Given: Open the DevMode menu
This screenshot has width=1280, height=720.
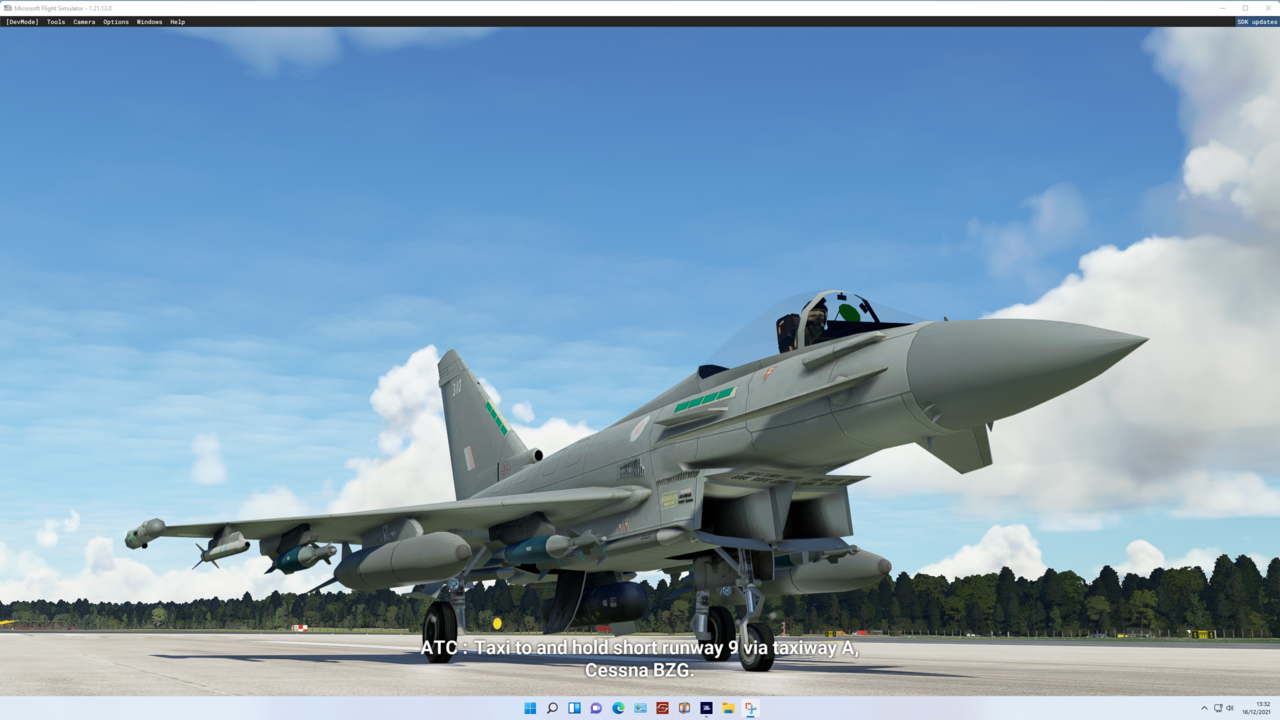Looking at the screenshot, I should click(22, 21).
